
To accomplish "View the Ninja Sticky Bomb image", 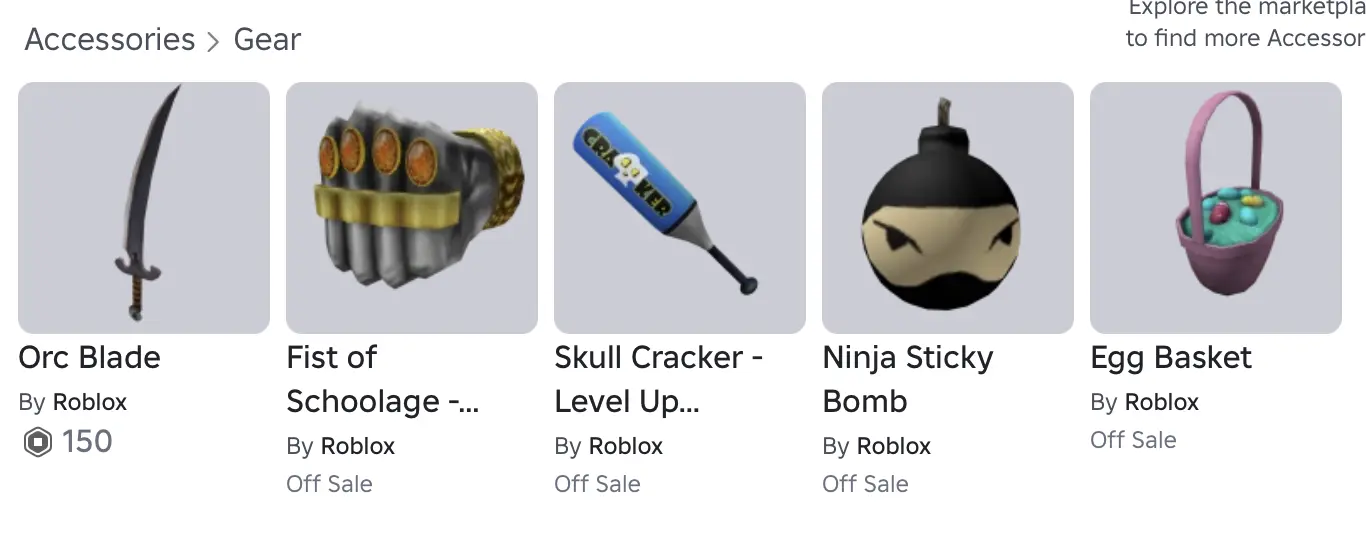I will pos(948,208).
